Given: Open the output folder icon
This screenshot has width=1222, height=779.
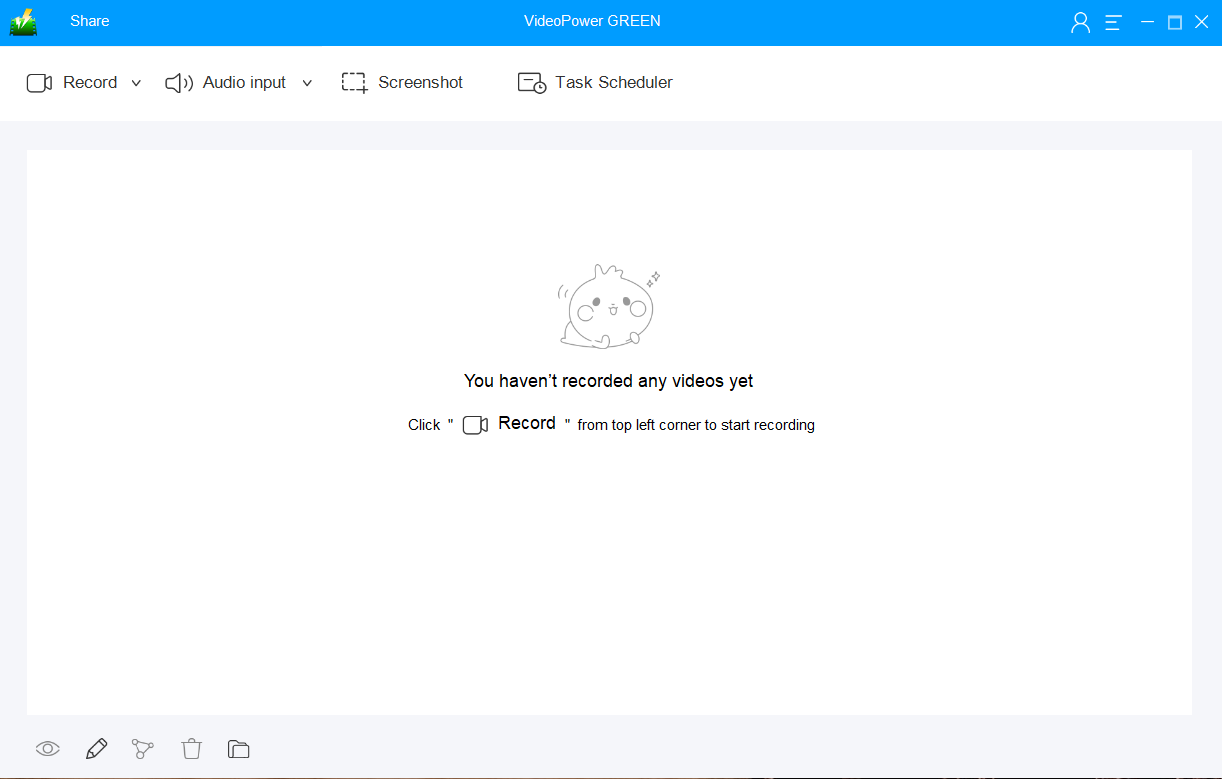Looking at the screenshot, I should pos(238,749).
